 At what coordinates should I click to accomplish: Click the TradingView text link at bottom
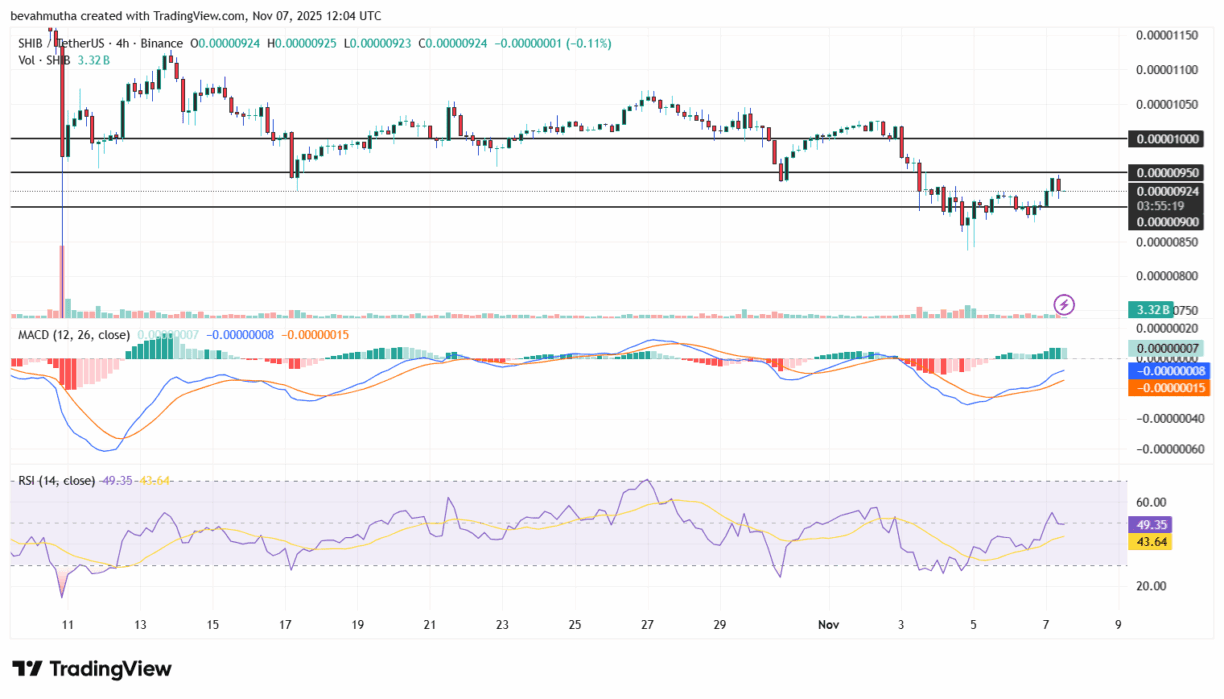click(x=110, y=669)
